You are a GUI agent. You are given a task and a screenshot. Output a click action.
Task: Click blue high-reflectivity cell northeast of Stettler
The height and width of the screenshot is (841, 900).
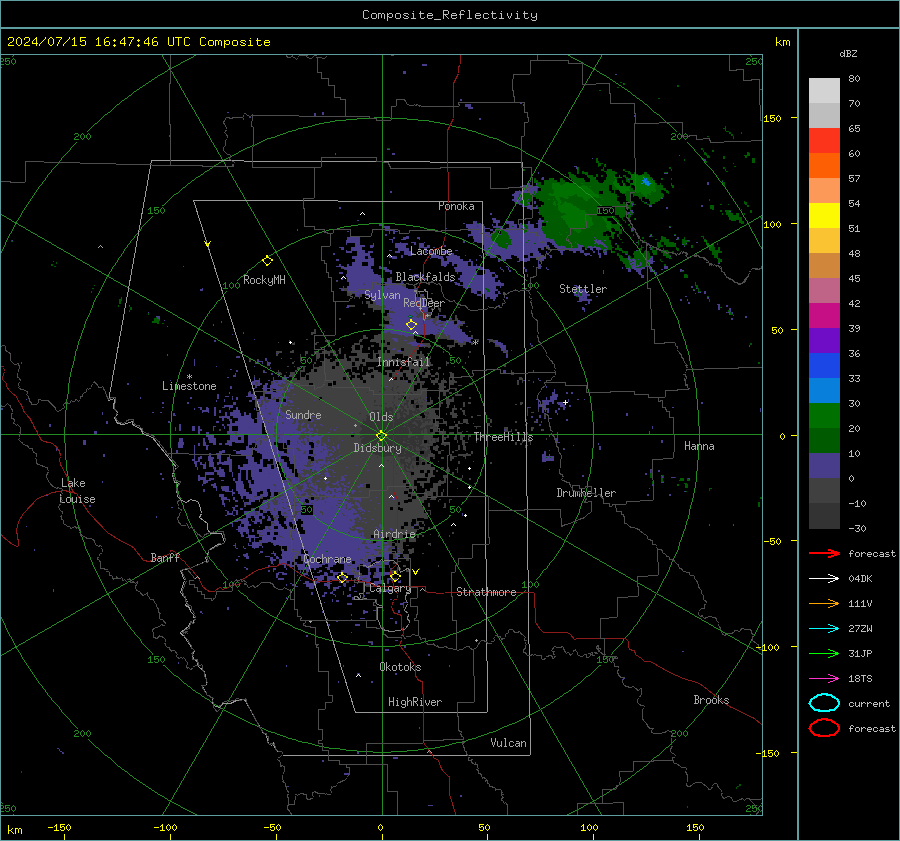pos(646,182)
